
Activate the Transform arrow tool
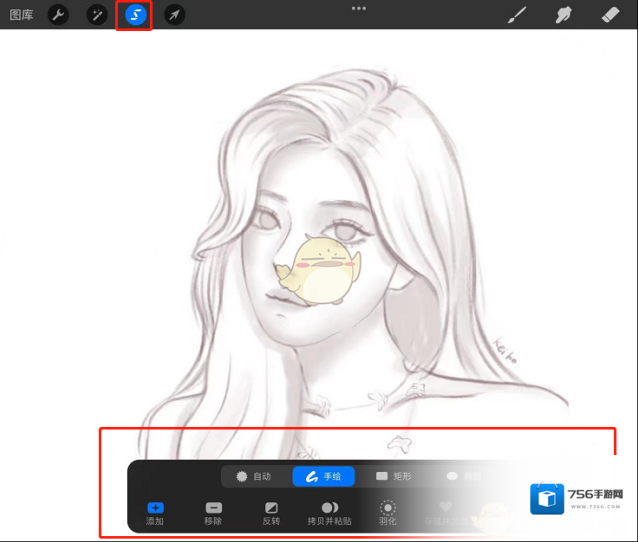pyautogui.click(x=174, y=15)
